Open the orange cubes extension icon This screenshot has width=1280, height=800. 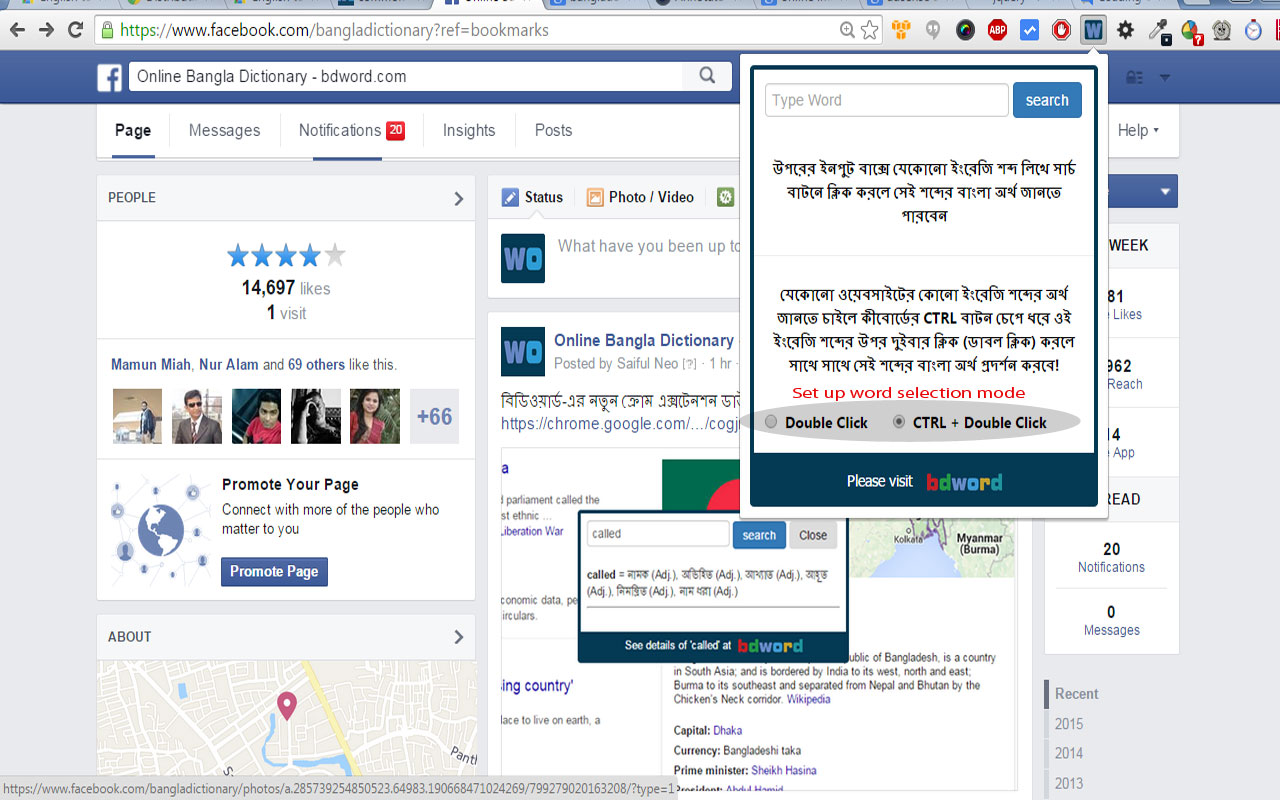pyautogui.click(x=901, y=30)
